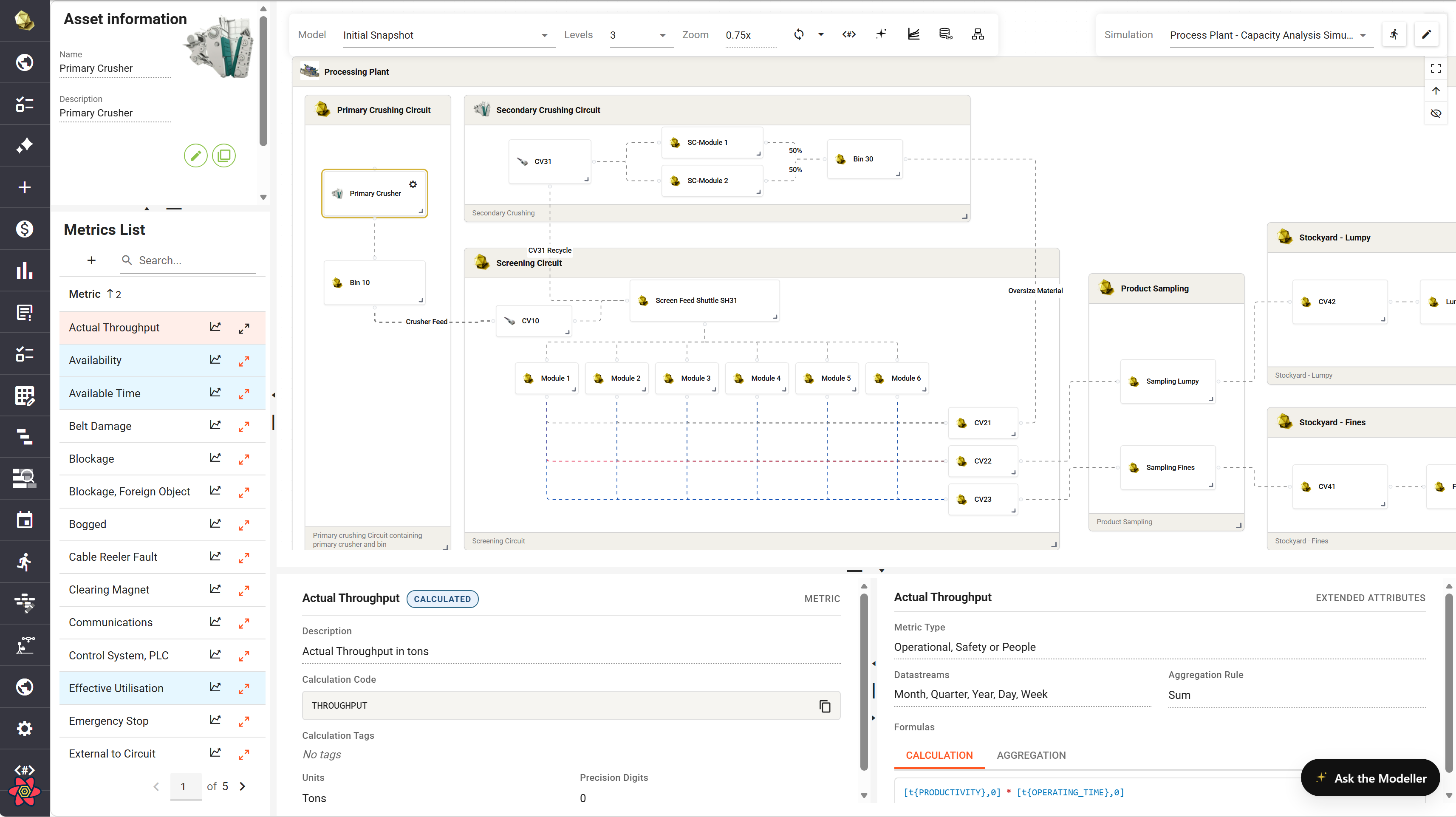Open the grid edit table icon in sidebar
This screenshot has height=817, width=1456.
24,395
